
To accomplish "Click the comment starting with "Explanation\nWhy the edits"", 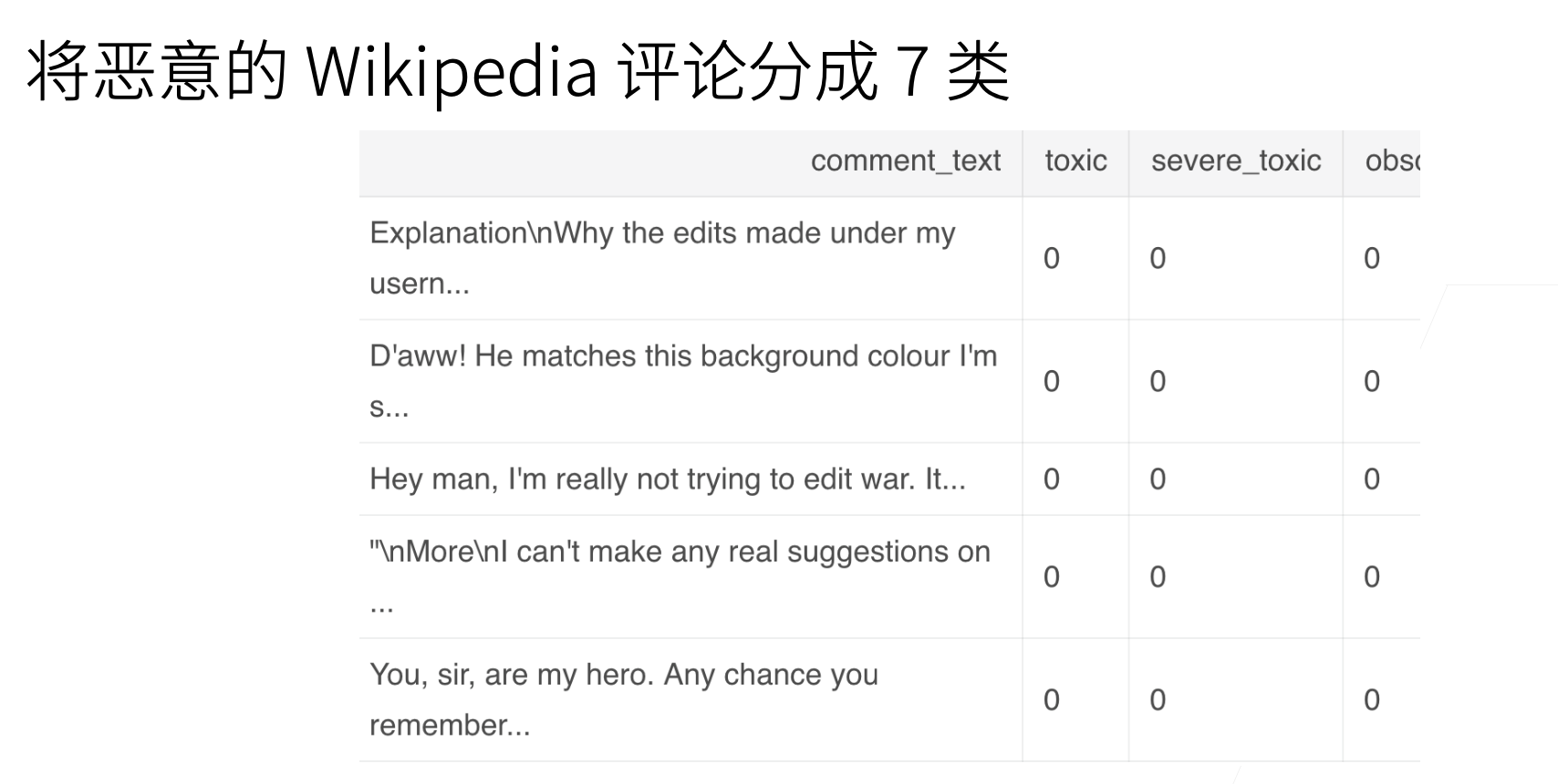I will 662,258.
